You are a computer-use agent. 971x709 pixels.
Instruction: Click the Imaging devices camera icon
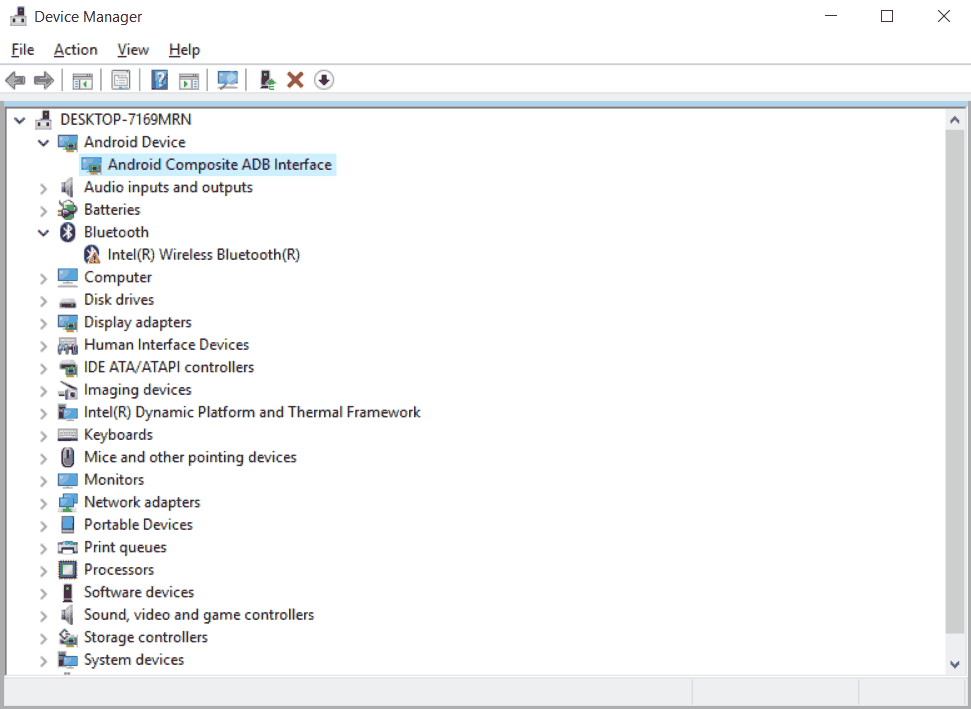(x=67, y=390)
